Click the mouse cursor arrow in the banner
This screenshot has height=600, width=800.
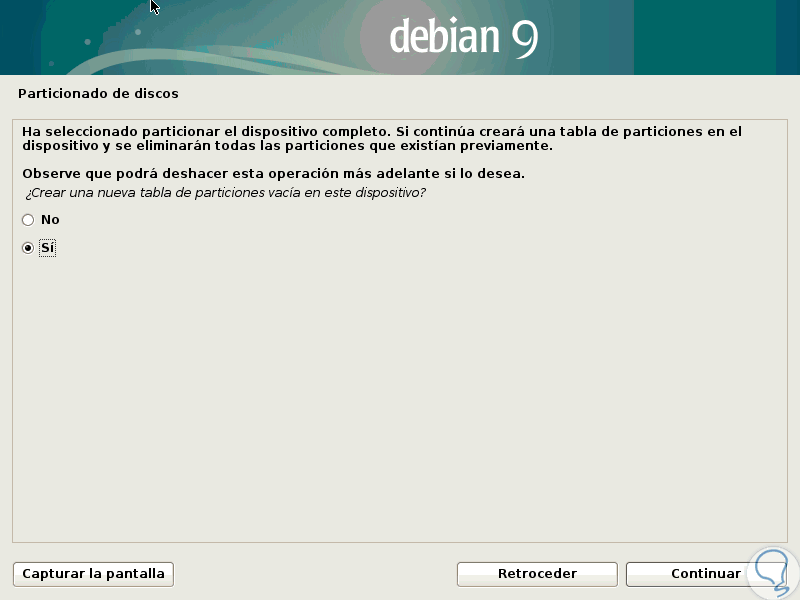coord(155,7)
